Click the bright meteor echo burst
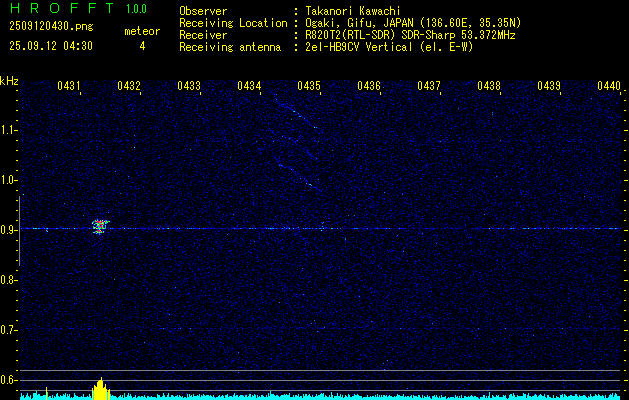629x400 pixels. click(100, 227)
